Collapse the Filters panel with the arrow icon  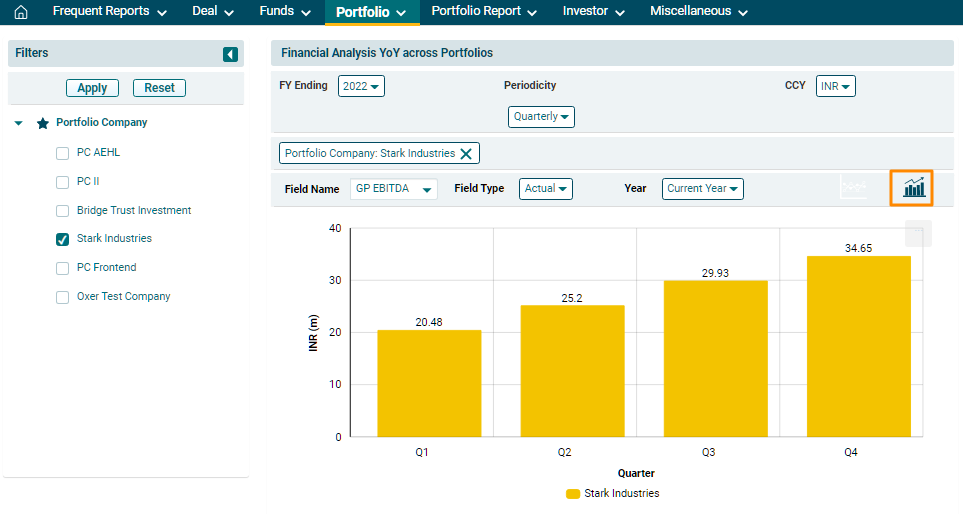coord(230,54)
